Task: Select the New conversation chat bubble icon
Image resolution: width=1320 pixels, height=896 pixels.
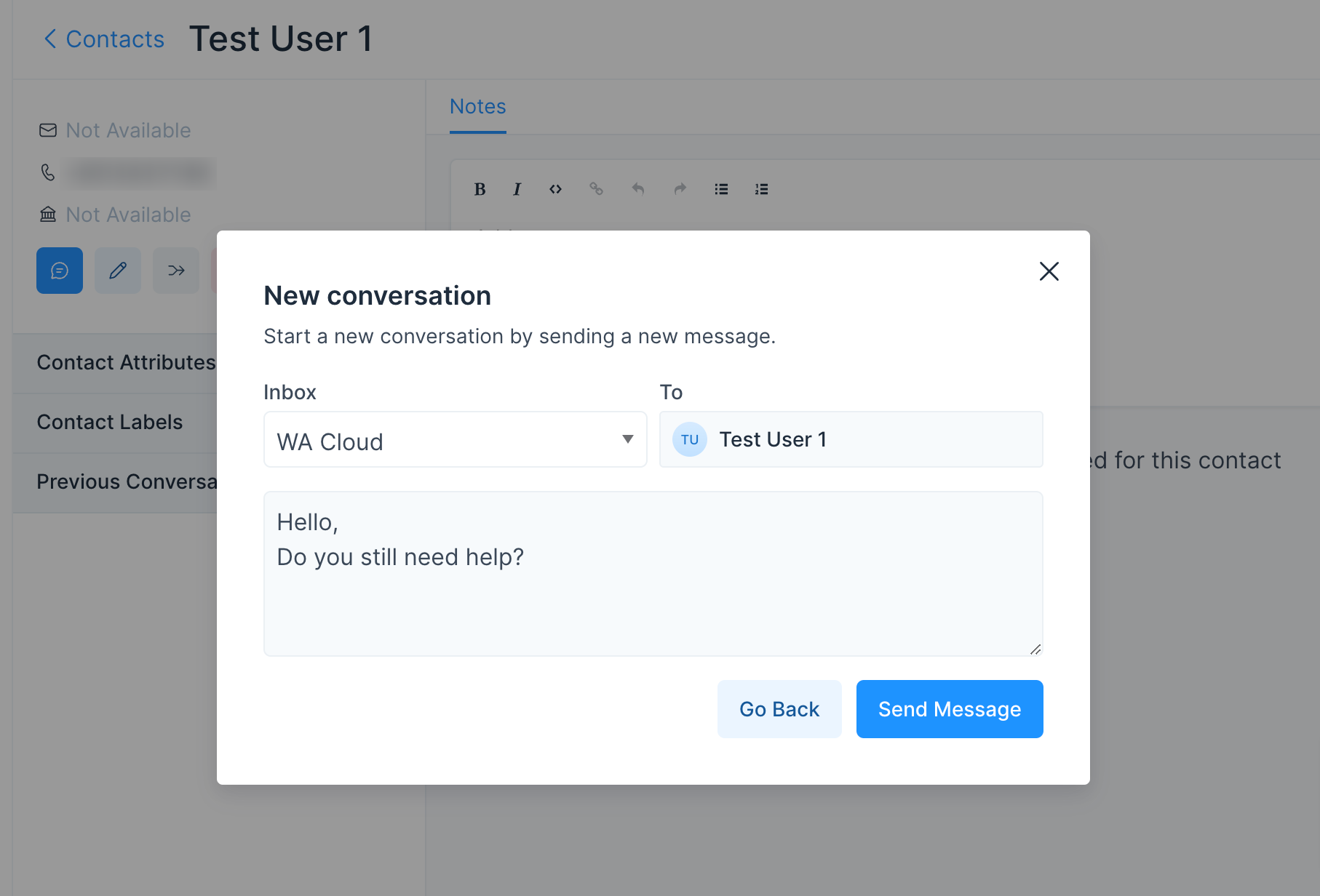Action: [60, 270]
